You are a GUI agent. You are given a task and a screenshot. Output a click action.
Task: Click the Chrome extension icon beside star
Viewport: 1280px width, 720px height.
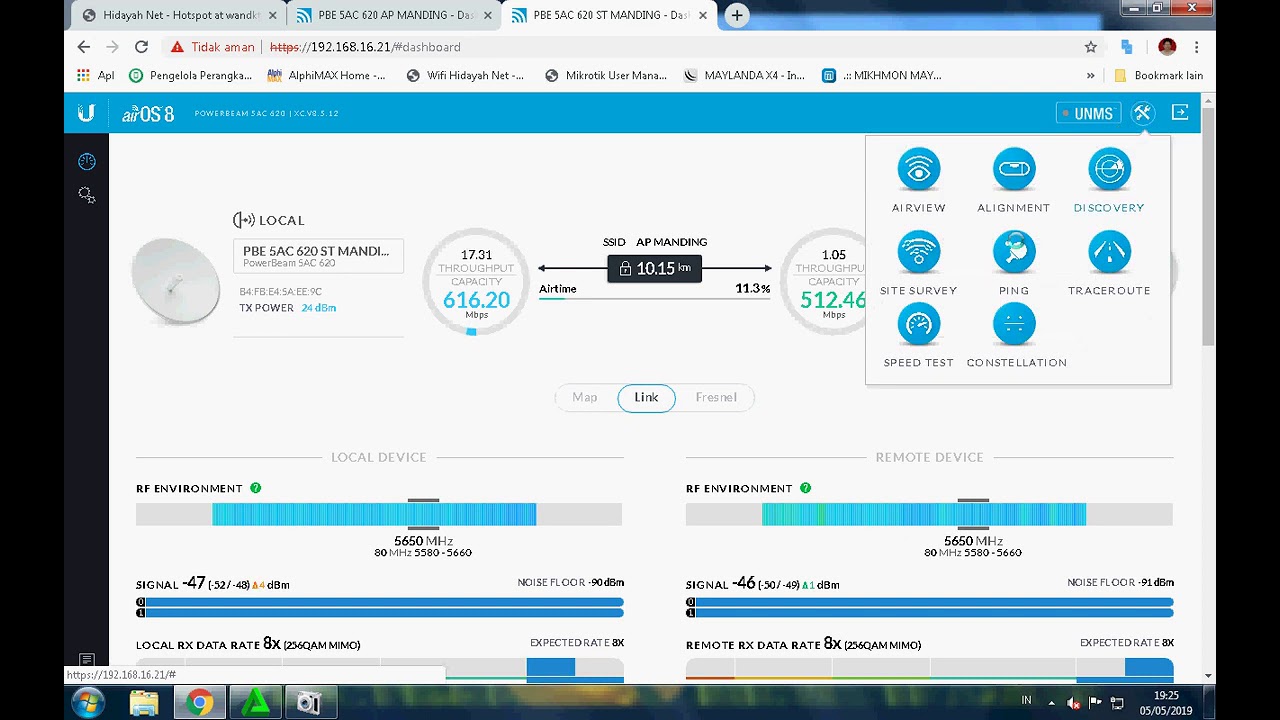point(1127,47)
